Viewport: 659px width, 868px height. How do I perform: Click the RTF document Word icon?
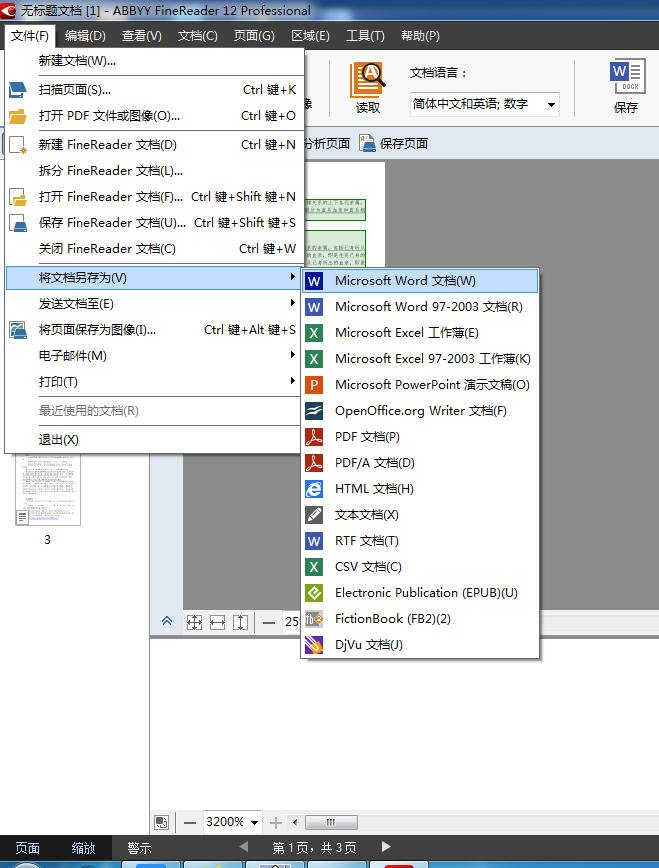(x=314, y=541)
